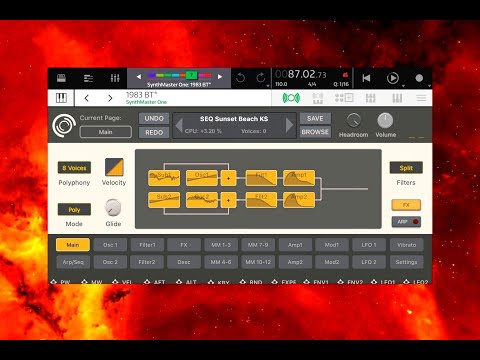Click the UNDO button

click(154, 118)
